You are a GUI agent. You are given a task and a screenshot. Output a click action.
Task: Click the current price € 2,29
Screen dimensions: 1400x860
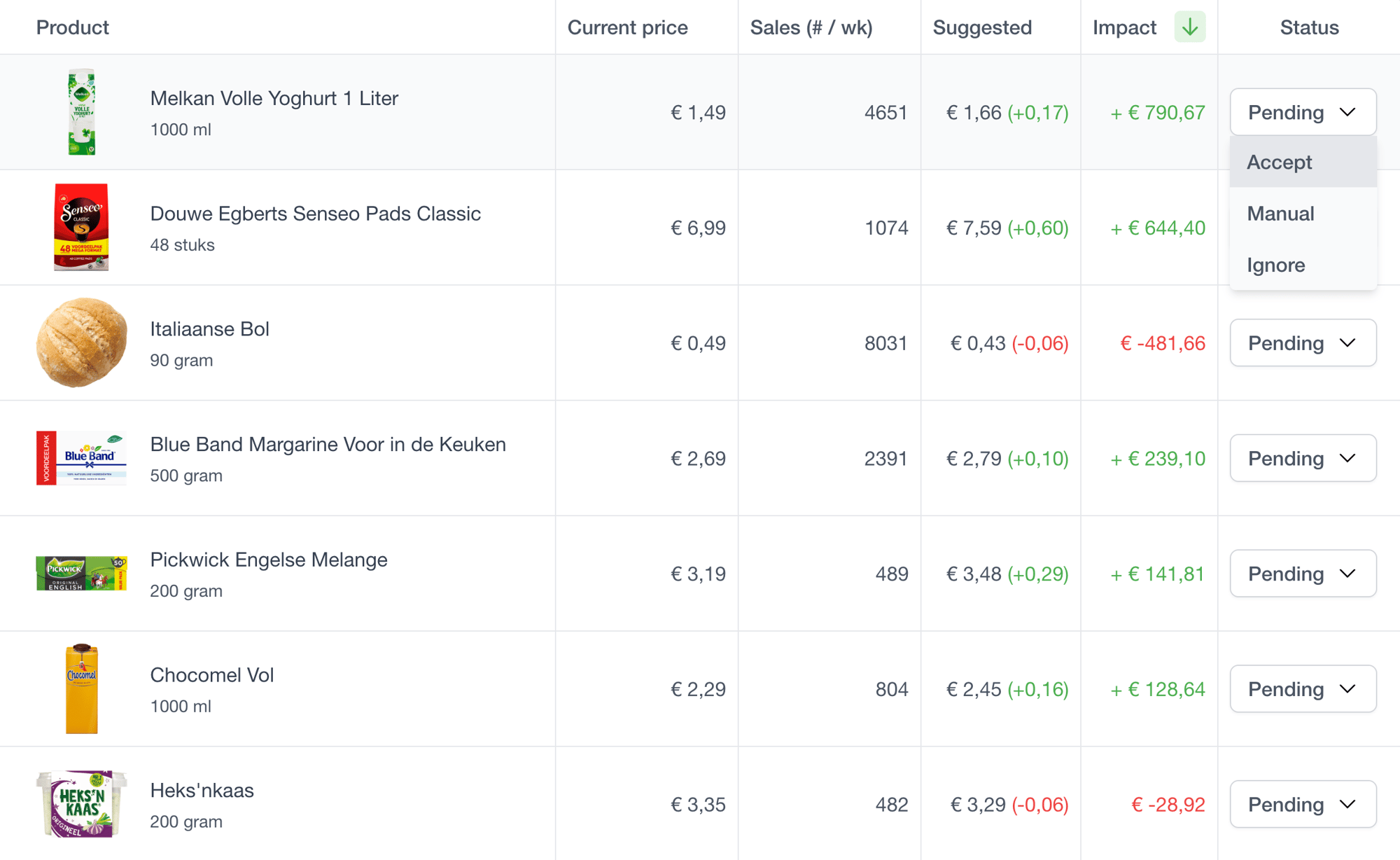698,689
